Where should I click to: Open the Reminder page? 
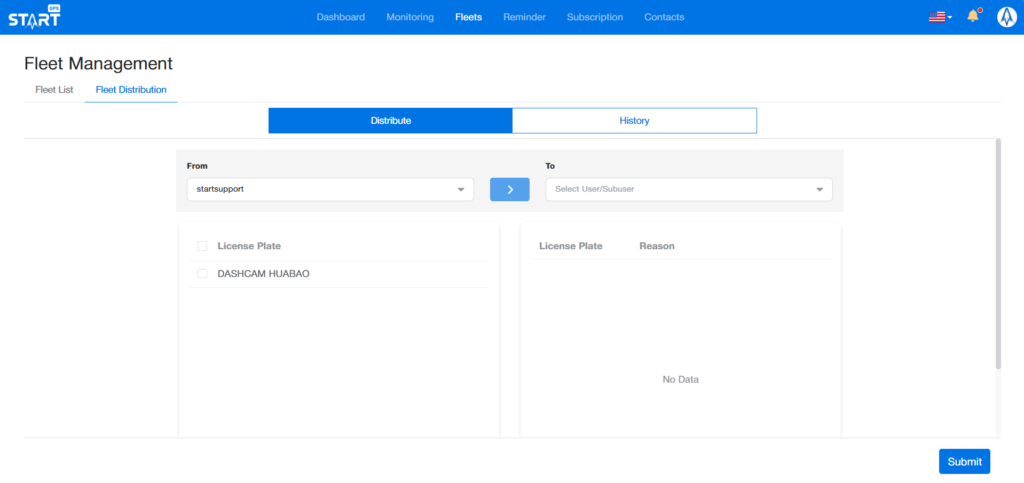click(524, 17)
